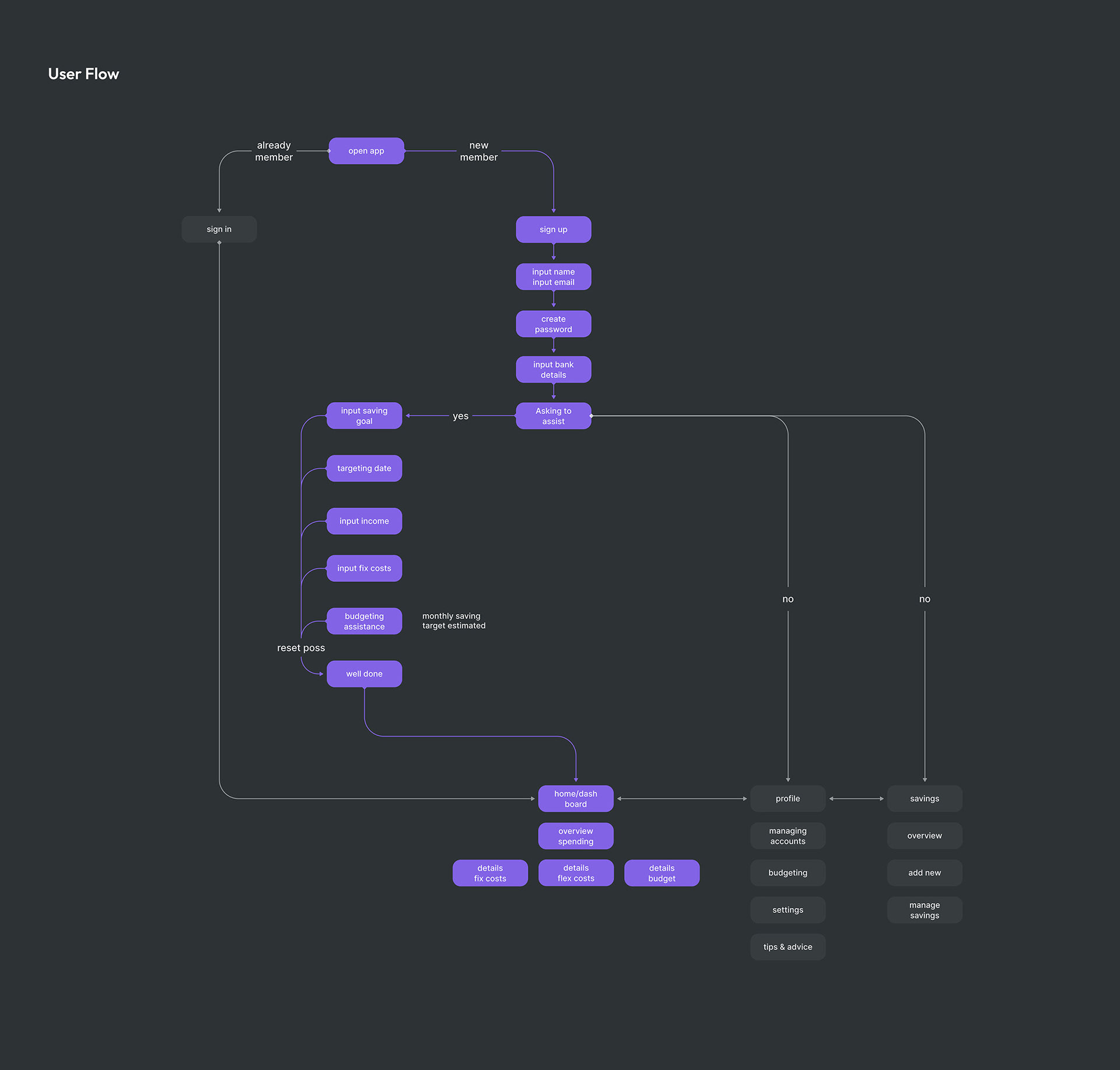Select the 'input income' step
This screenshot has width=1120, height=1070.
[x=364, y=521]
